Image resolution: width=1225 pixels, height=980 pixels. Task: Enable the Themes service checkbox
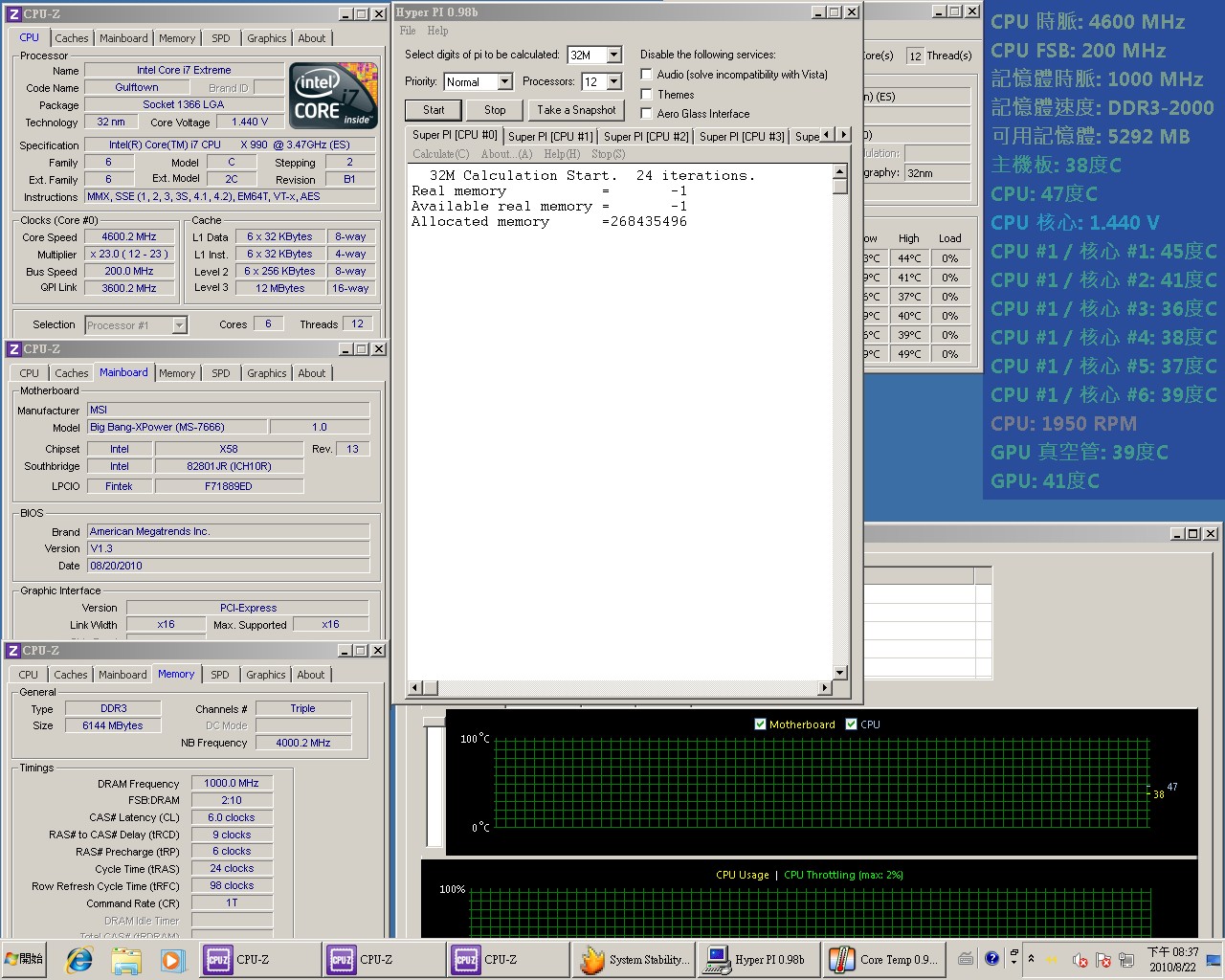(647, 94)
